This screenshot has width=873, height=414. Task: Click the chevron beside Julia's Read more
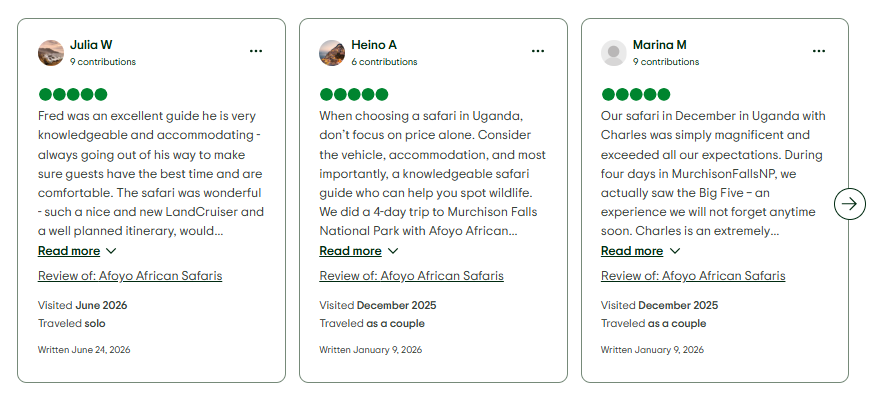111,251
